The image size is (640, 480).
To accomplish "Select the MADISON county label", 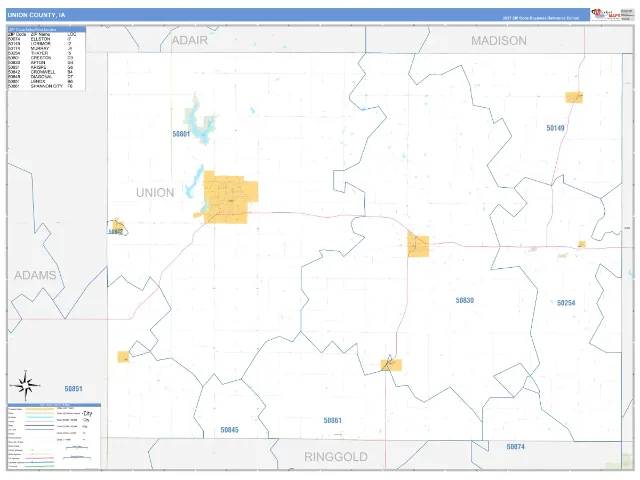I will (499, 41).
